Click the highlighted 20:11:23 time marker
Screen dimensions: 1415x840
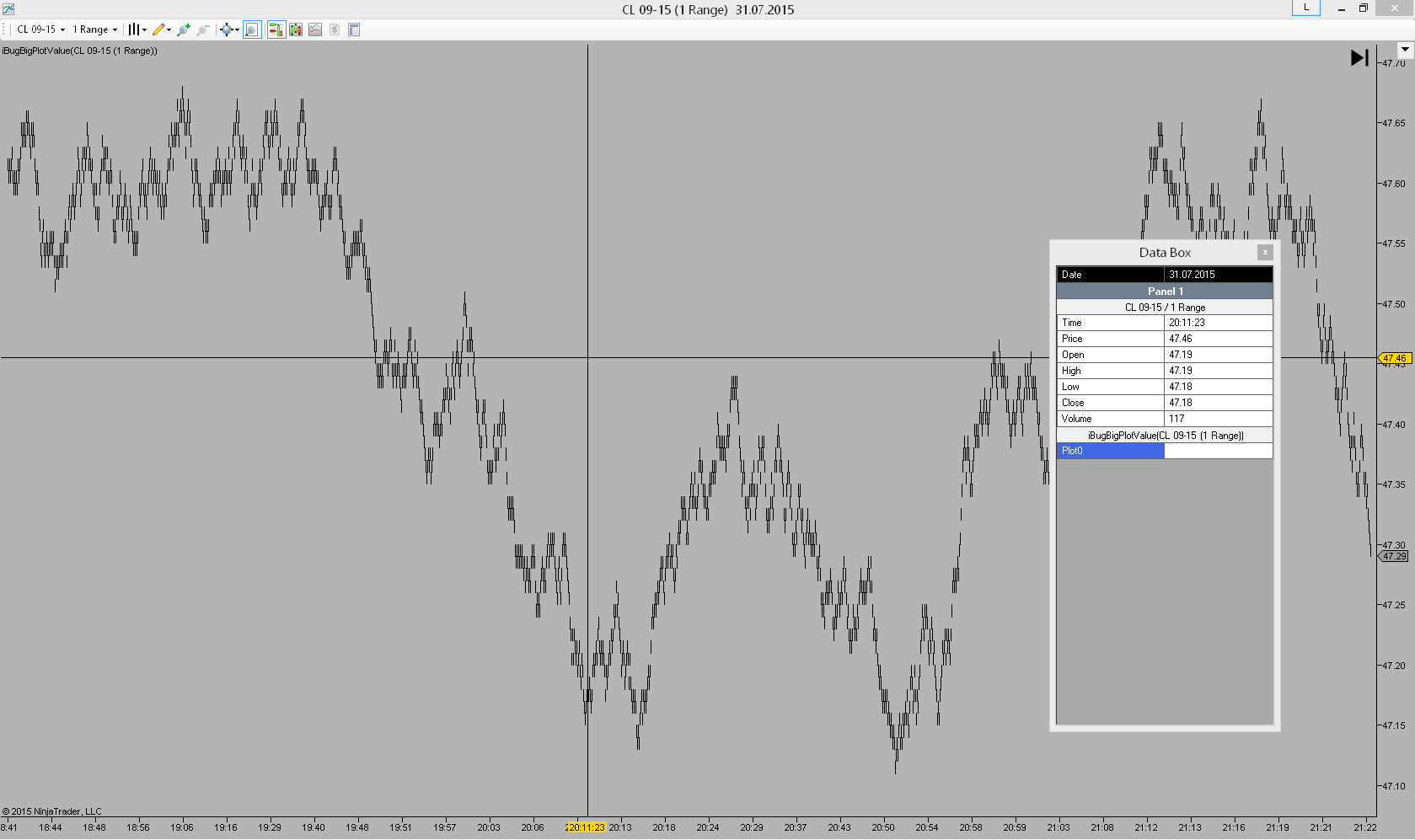click(x=586, y=827)
